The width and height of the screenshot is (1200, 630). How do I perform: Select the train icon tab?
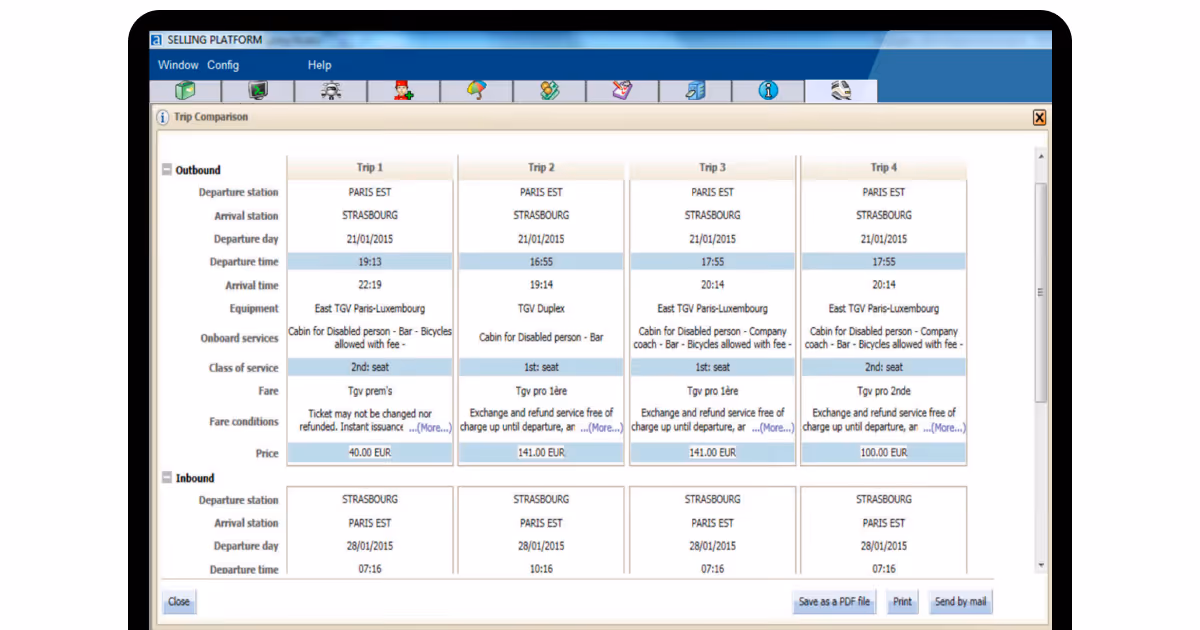841,91
